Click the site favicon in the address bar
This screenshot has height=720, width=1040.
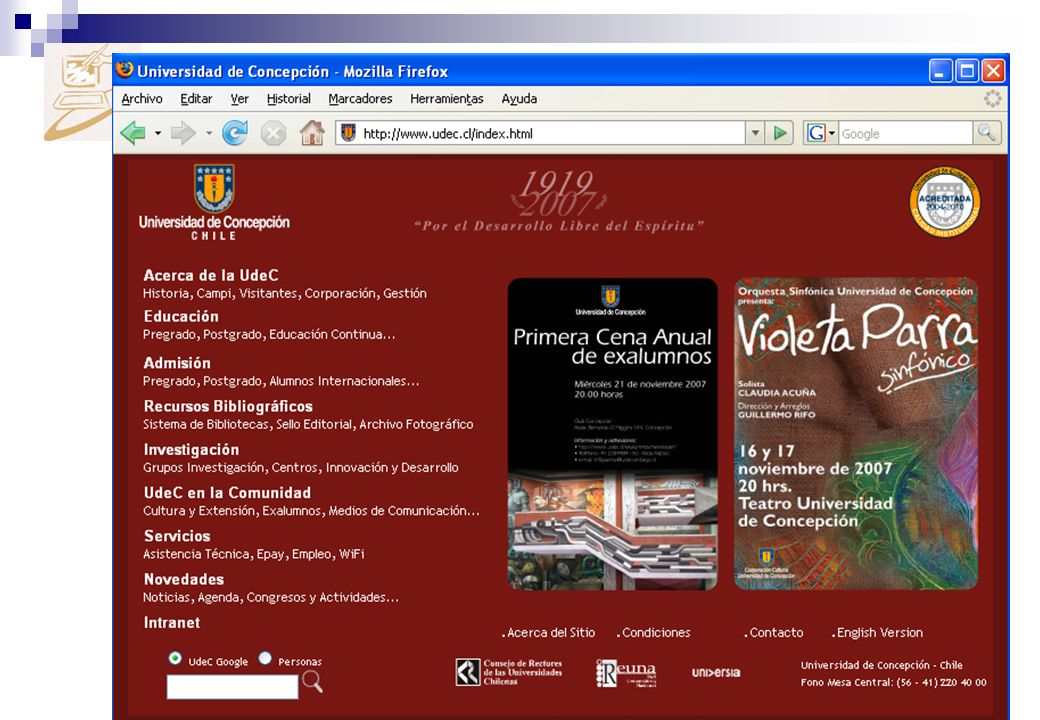348,133
